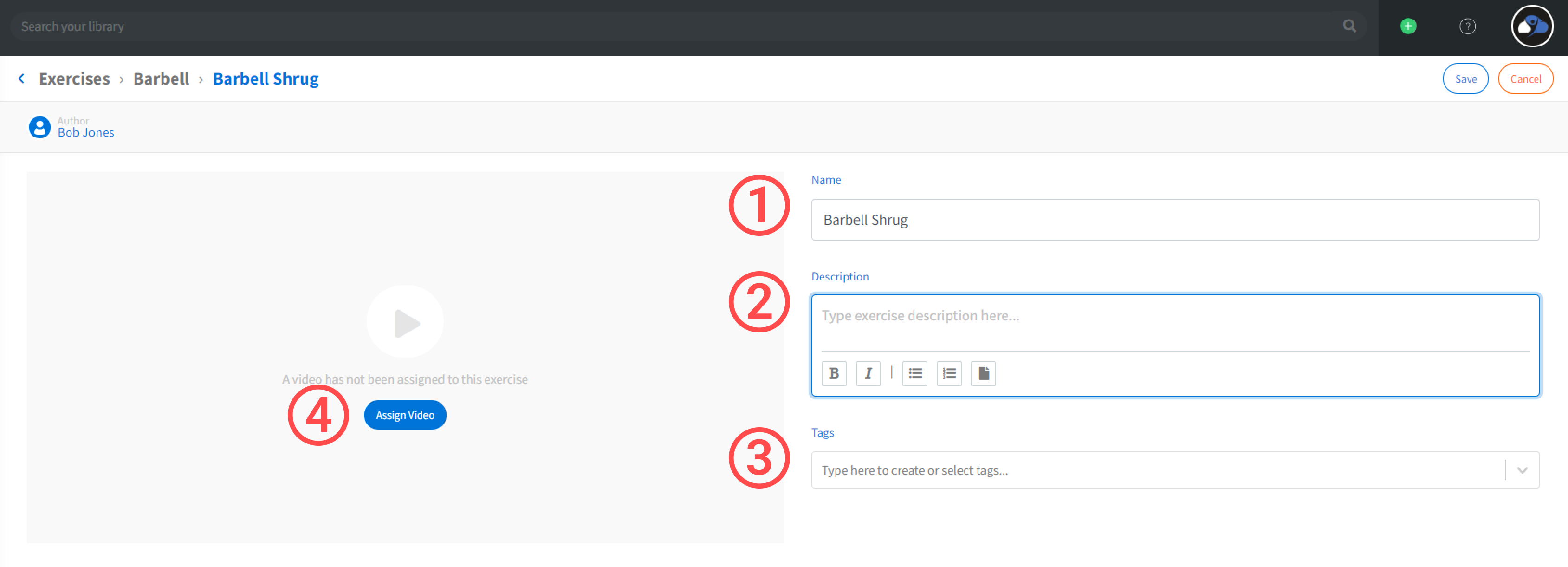
Task: Click the search magnifier icon
Action: pyautogui.click(x=1349, y=26)
